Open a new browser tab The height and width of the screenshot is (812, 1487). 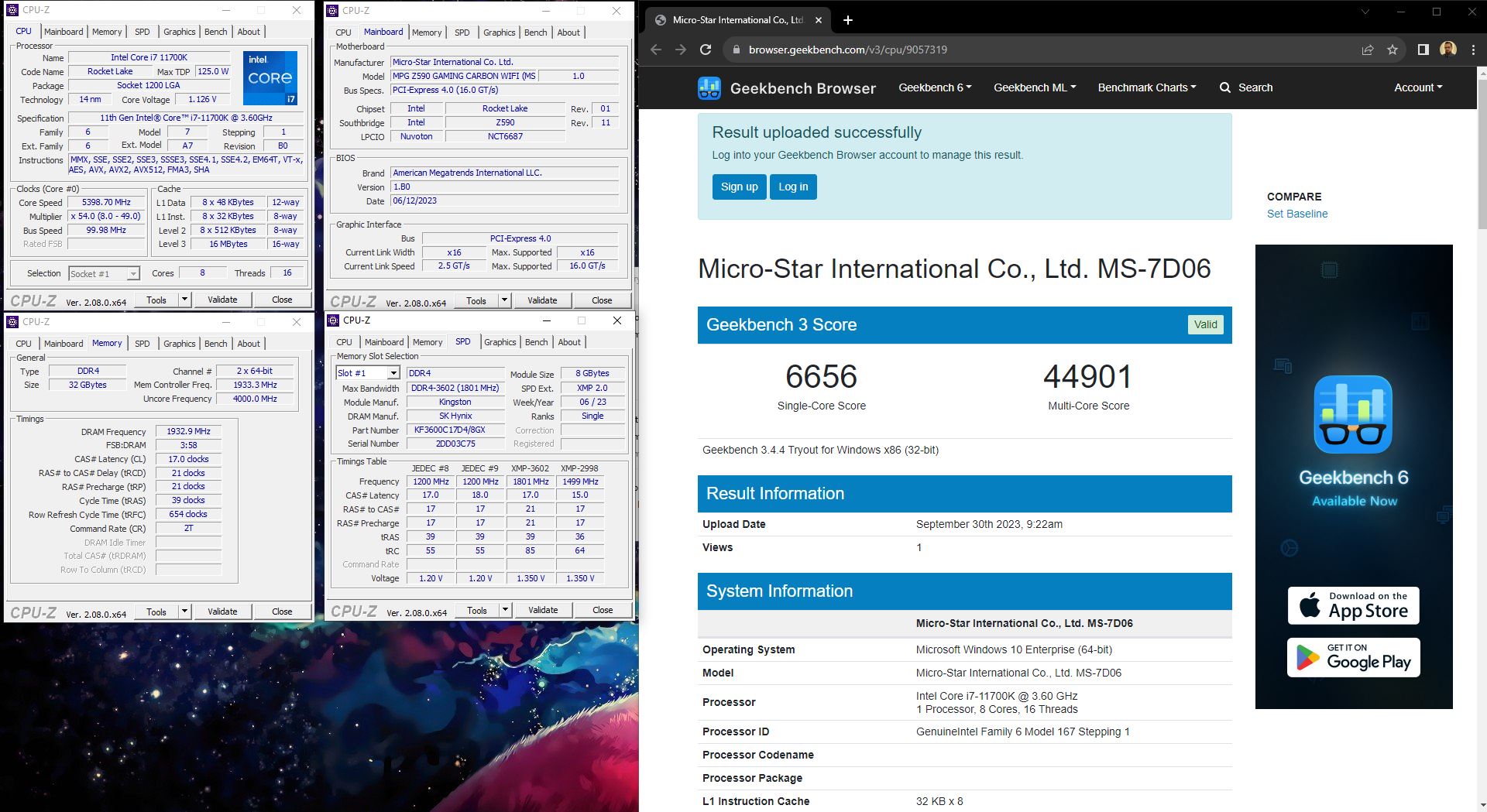click(x=847, y=20)
